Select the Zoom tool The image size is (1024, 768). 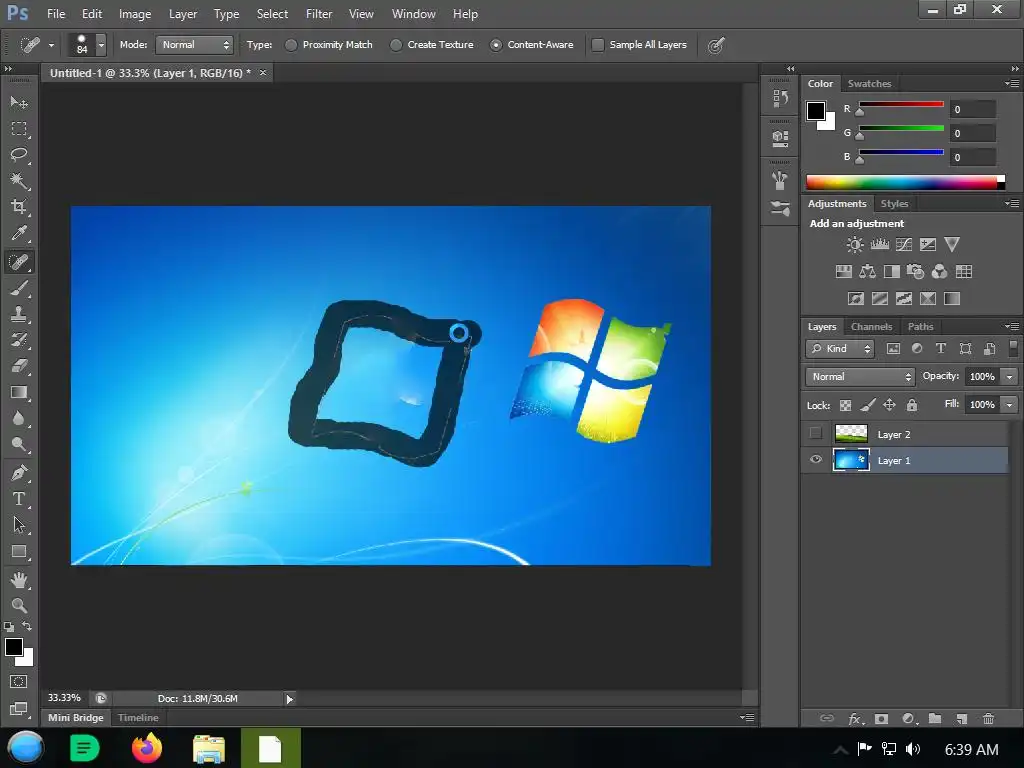tap(19, 605)
